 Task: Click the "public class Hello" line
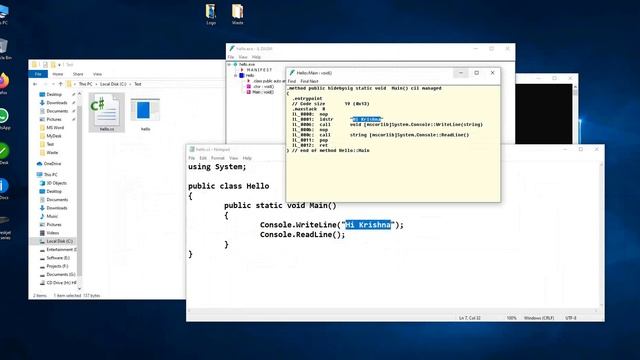229,186
